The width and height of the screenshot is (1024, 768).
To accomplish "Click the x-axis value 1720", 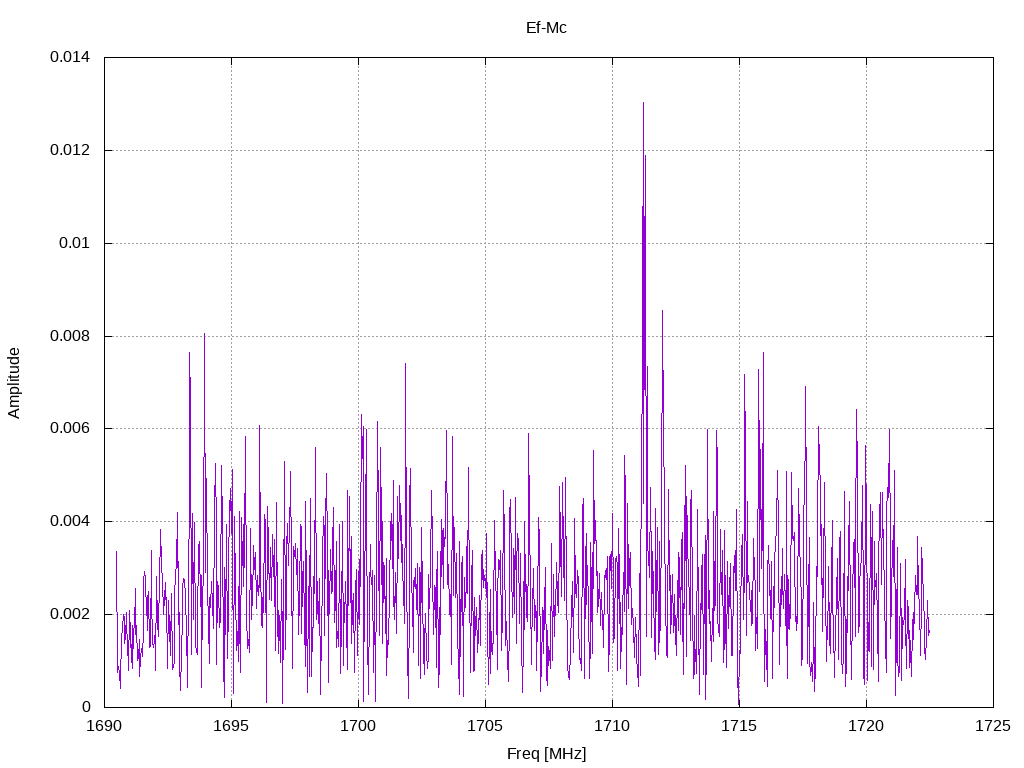I will pyautogui.click(x=866, y=726).
